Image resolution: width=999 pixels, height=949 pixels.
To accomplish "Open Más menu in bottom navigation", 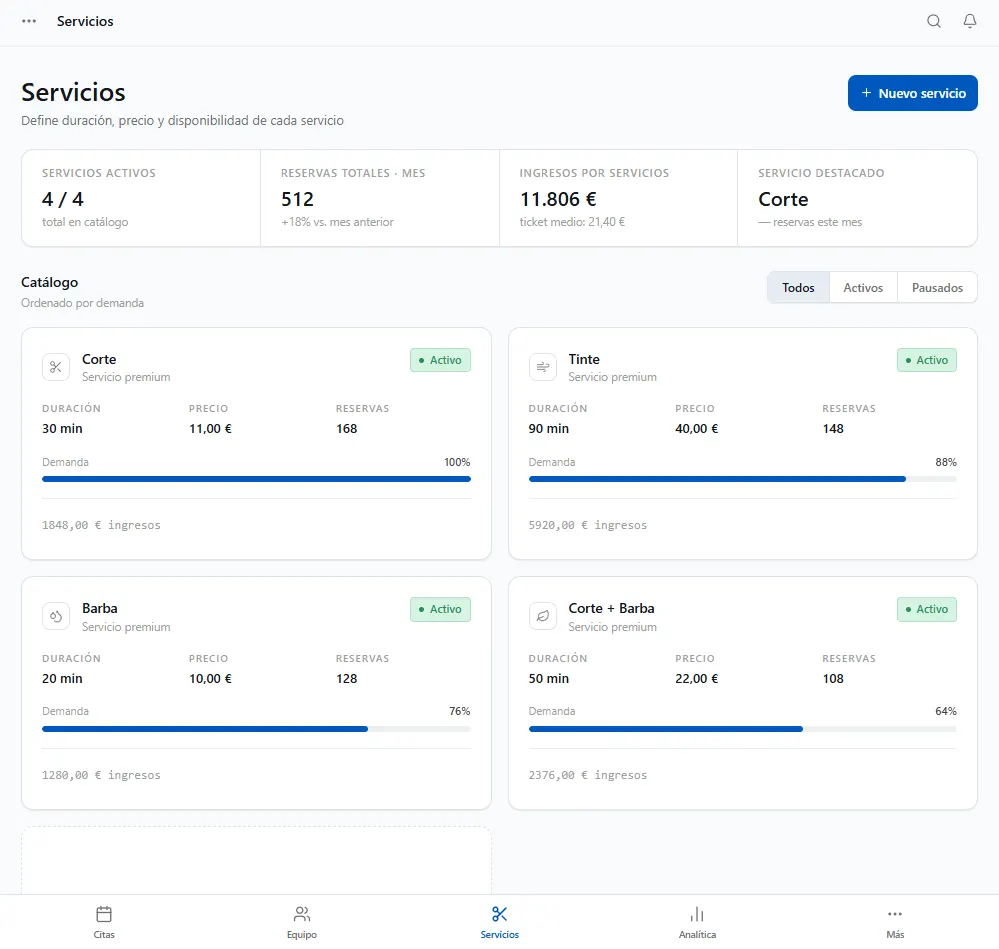I will click(895, 922).
